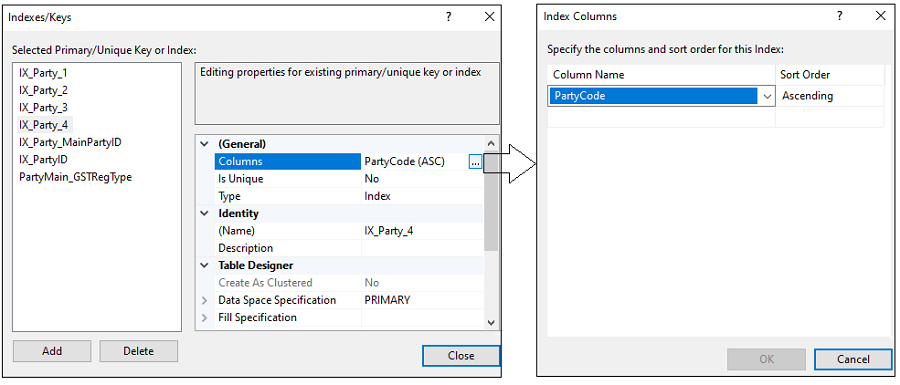
Task: Close the Index Columns dialog with X
Action: pos(880,17)
